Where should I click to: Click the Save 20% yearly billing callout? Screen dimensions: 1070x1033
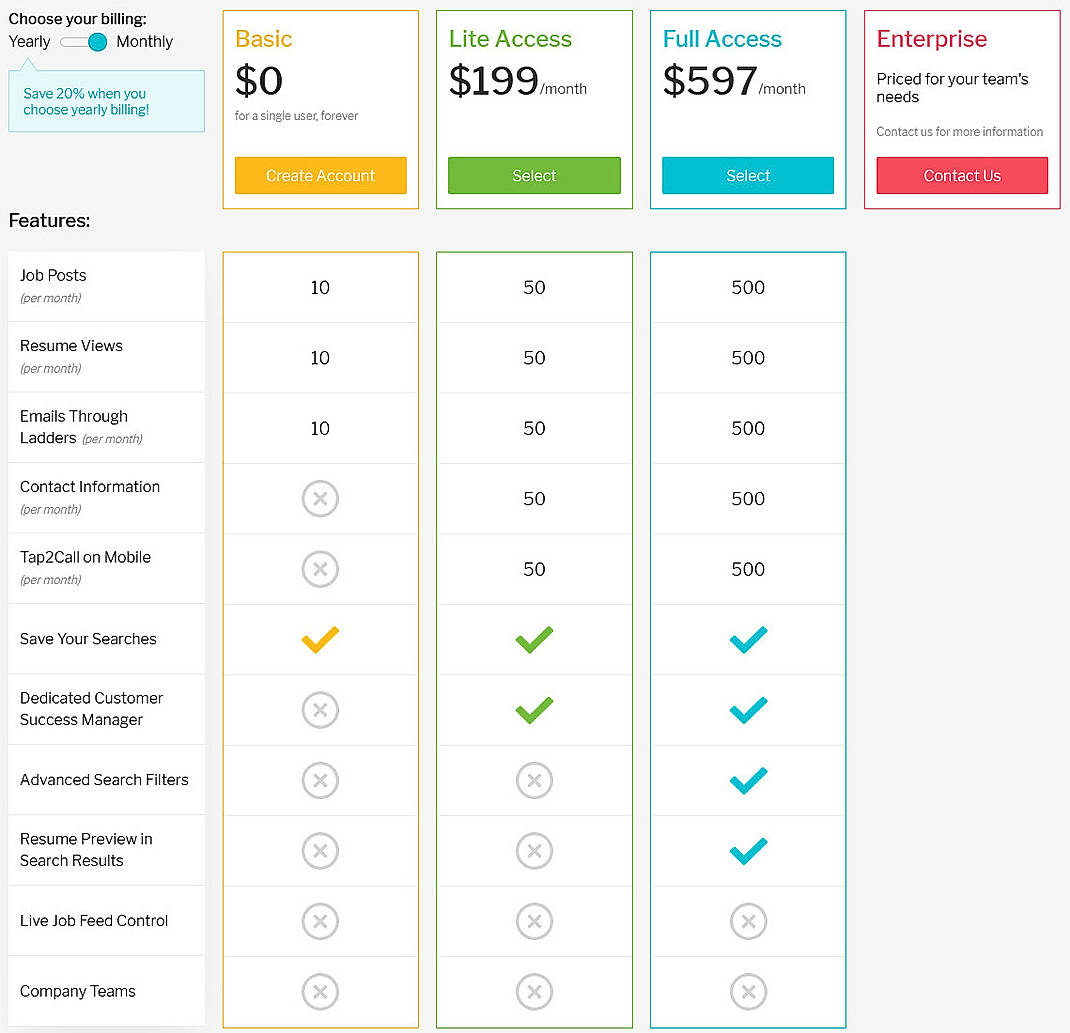106,101
